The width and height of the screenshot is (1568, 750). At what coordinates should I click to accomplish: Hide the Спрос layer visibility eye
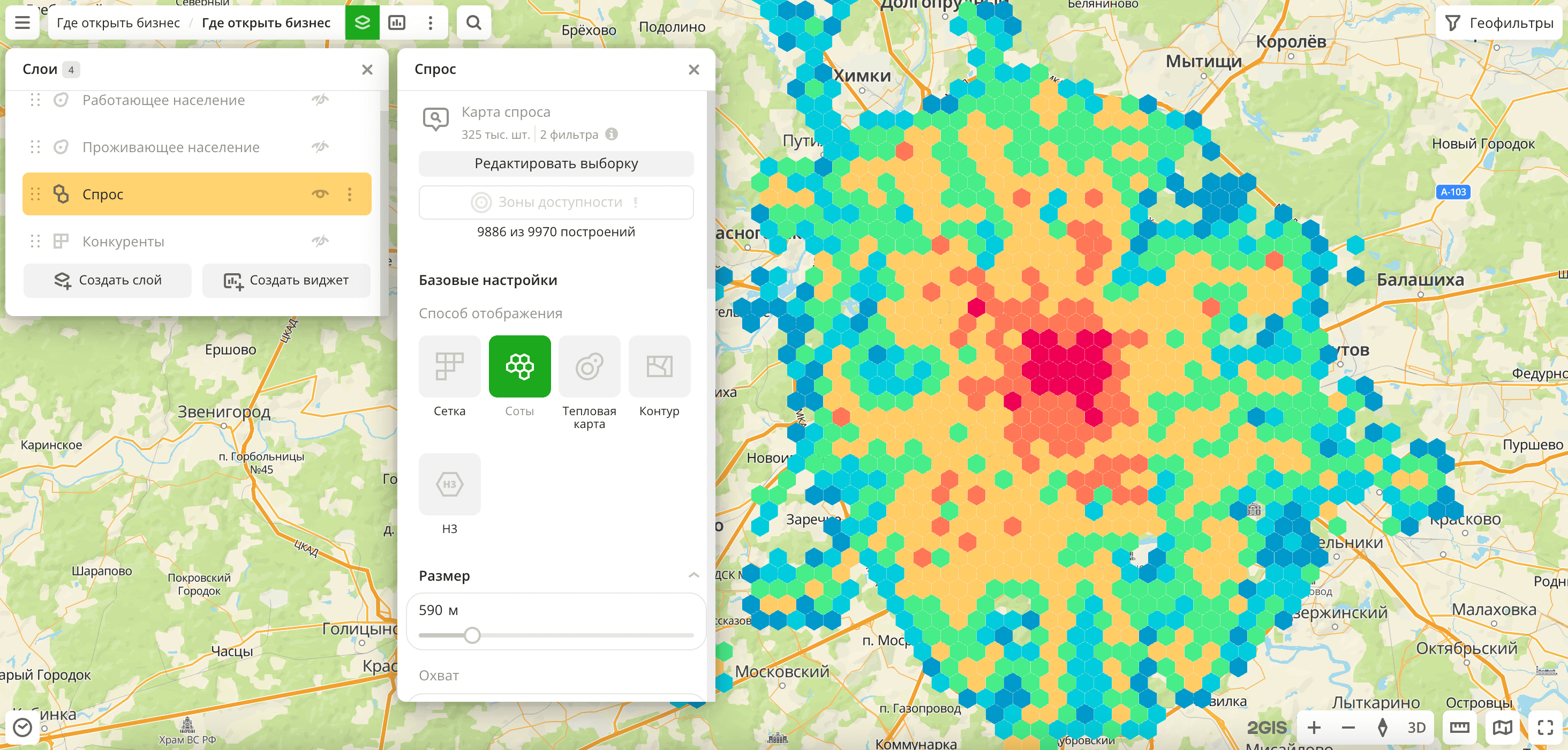coord(320,194)
